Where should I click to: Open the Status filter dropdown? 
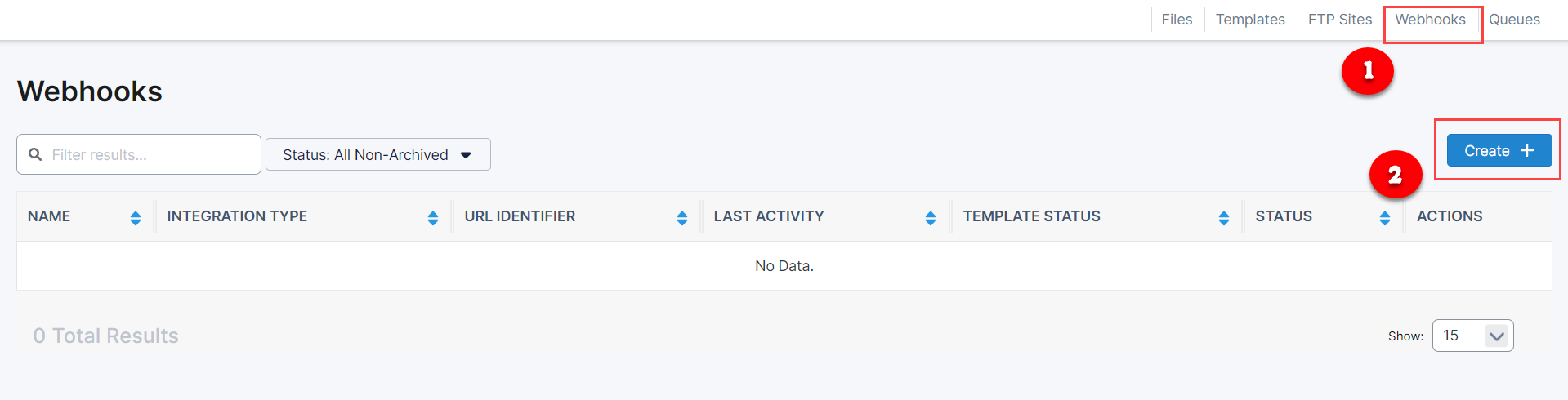377,154
